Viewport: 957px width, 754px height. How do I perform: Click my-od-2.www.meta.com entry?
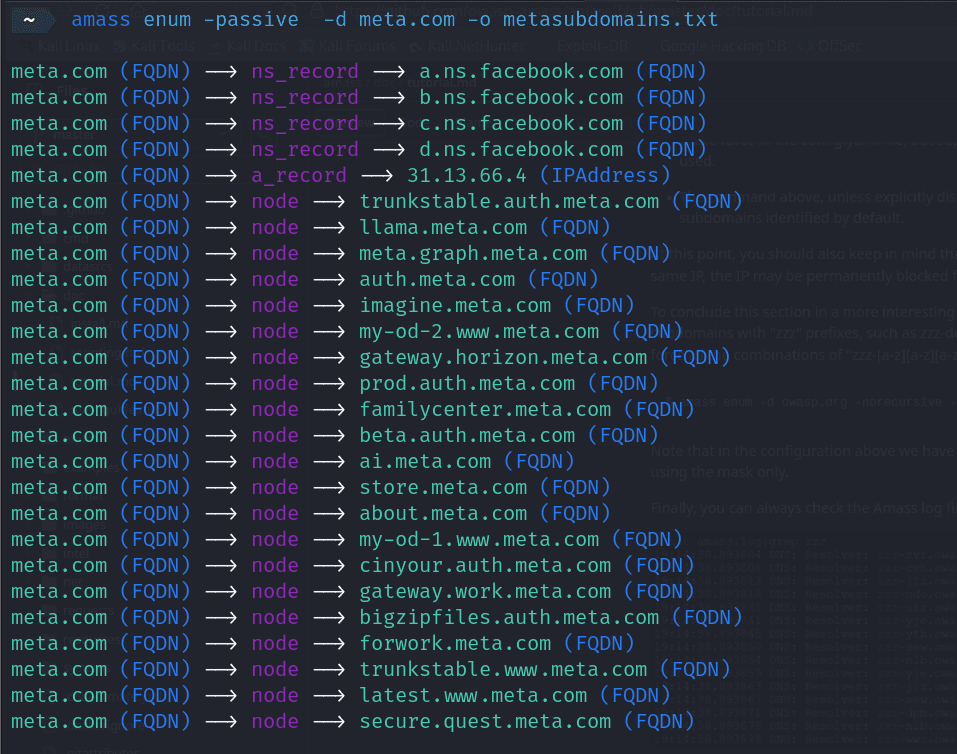click(x=479, y=332)
